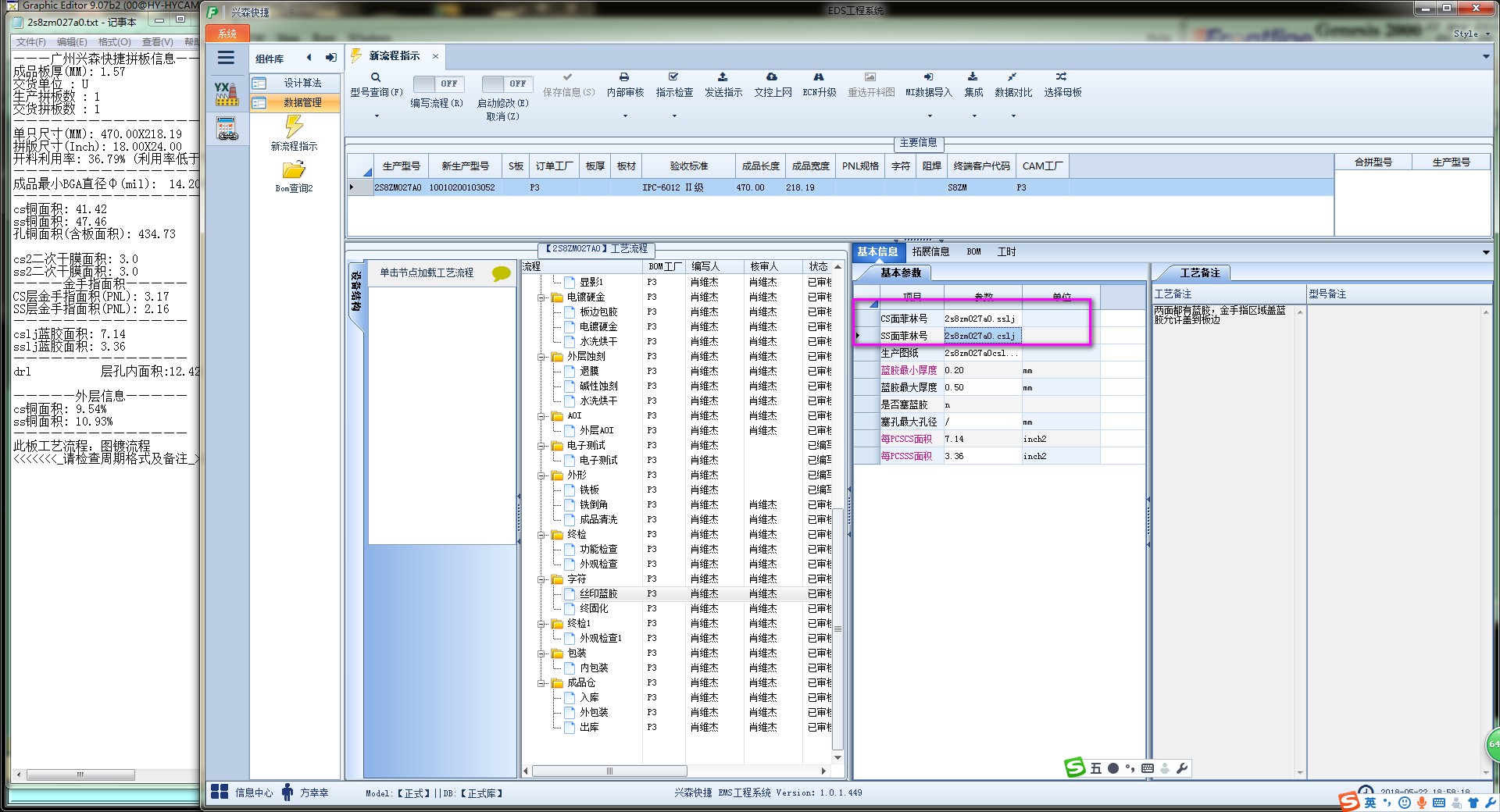
Task: Open dropdown under MI数据导入
Action: pos(930,116)
